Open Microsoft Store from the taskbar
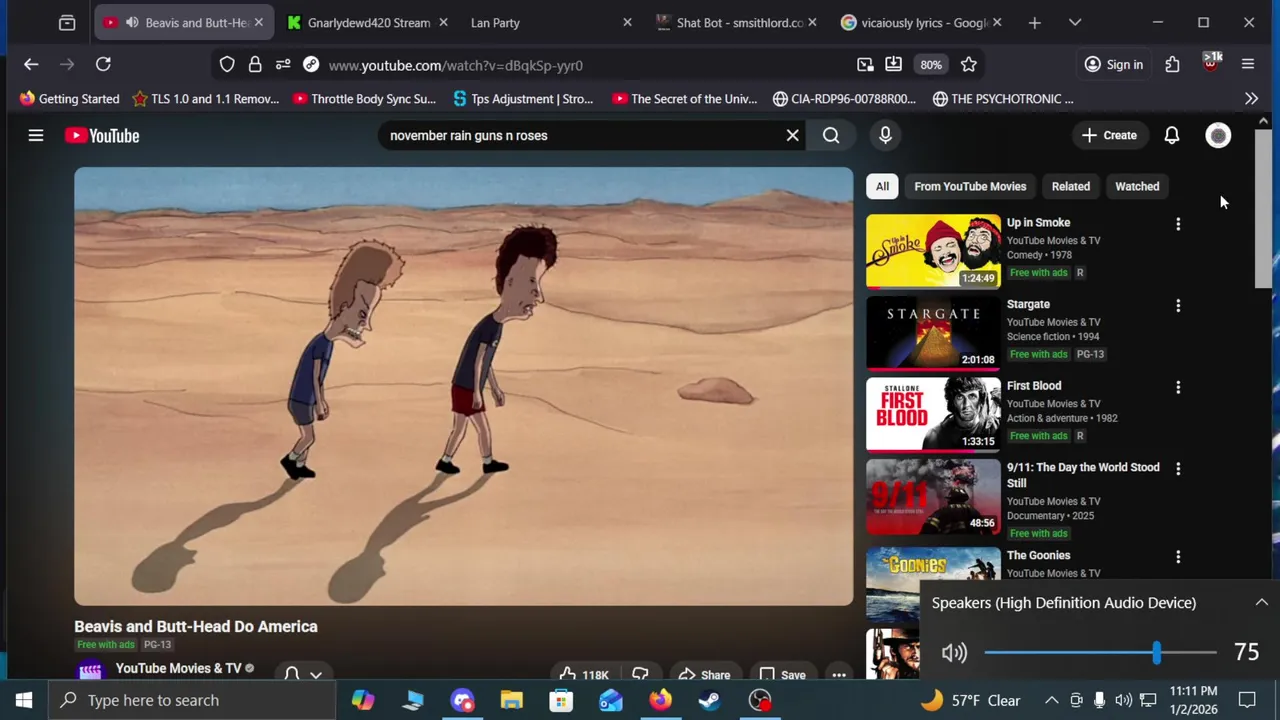Screen dimensions: 1280x720 point(561,700)
